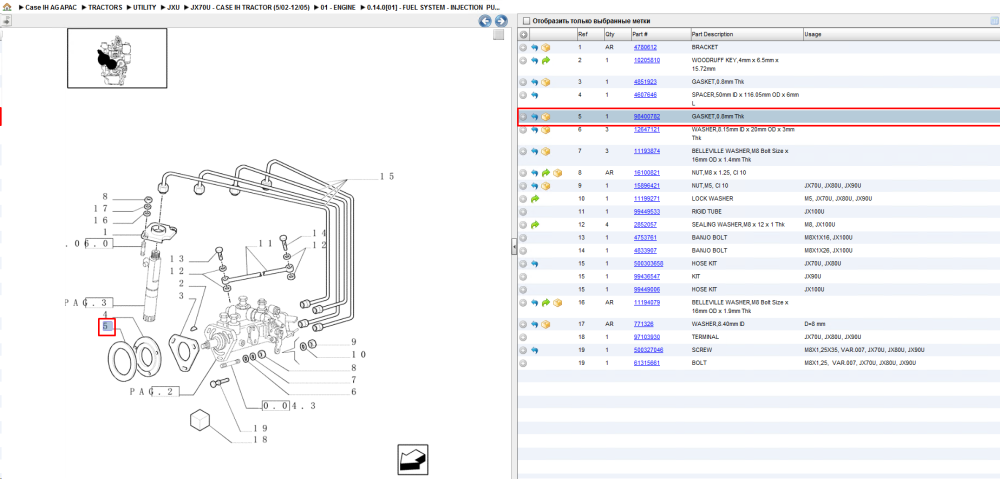Screen dimensions: 1000x479
Task: Select callout number 5 in the diagram
Action: (x=106, y=327)
